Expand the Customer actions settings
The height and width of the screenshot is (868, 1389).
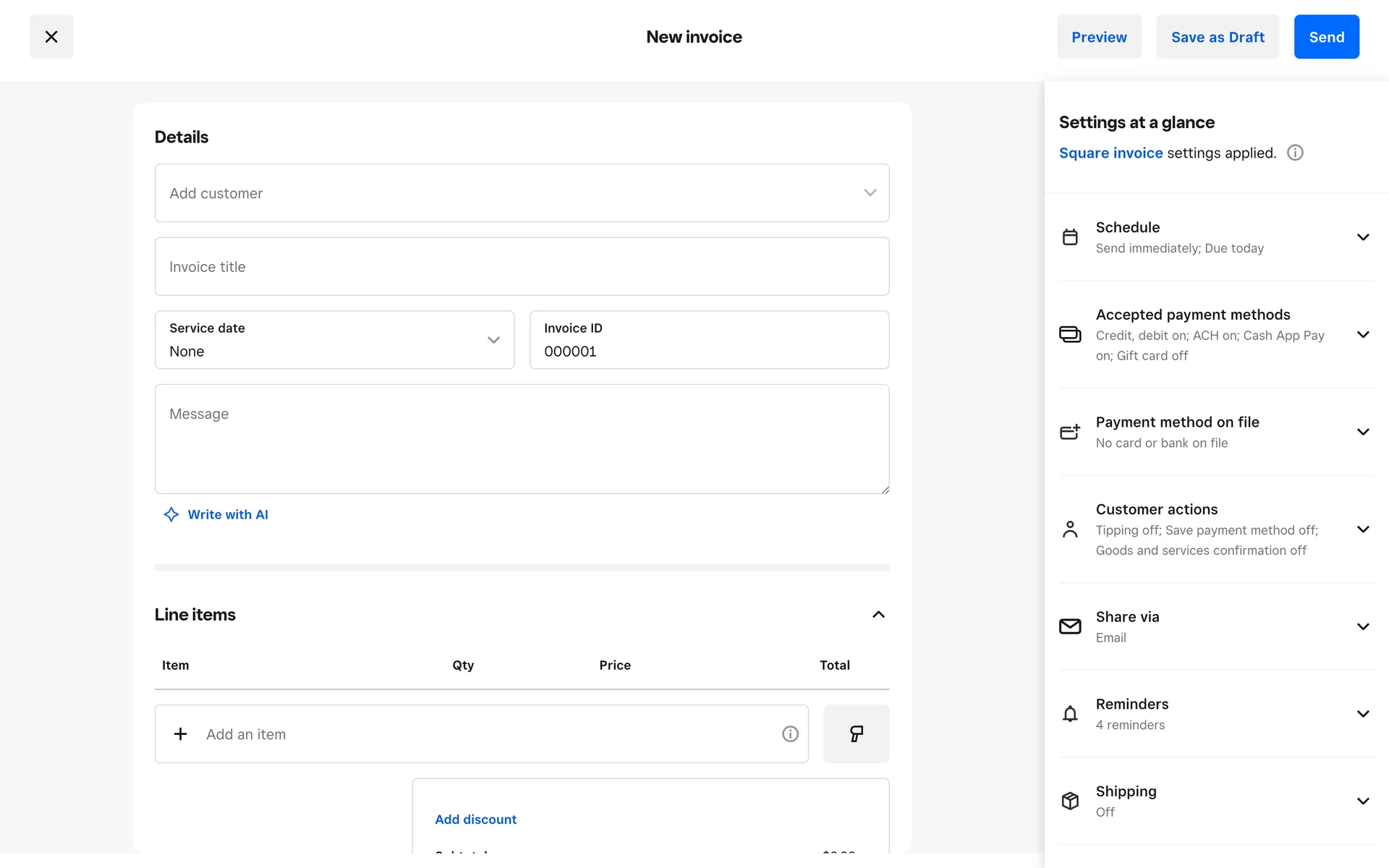[1362, 529]
